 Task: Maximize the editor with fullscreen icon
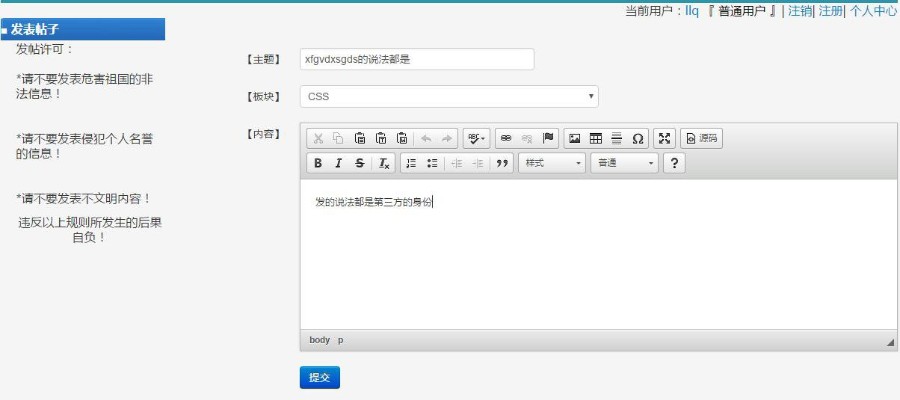click(x=664, y=138)
